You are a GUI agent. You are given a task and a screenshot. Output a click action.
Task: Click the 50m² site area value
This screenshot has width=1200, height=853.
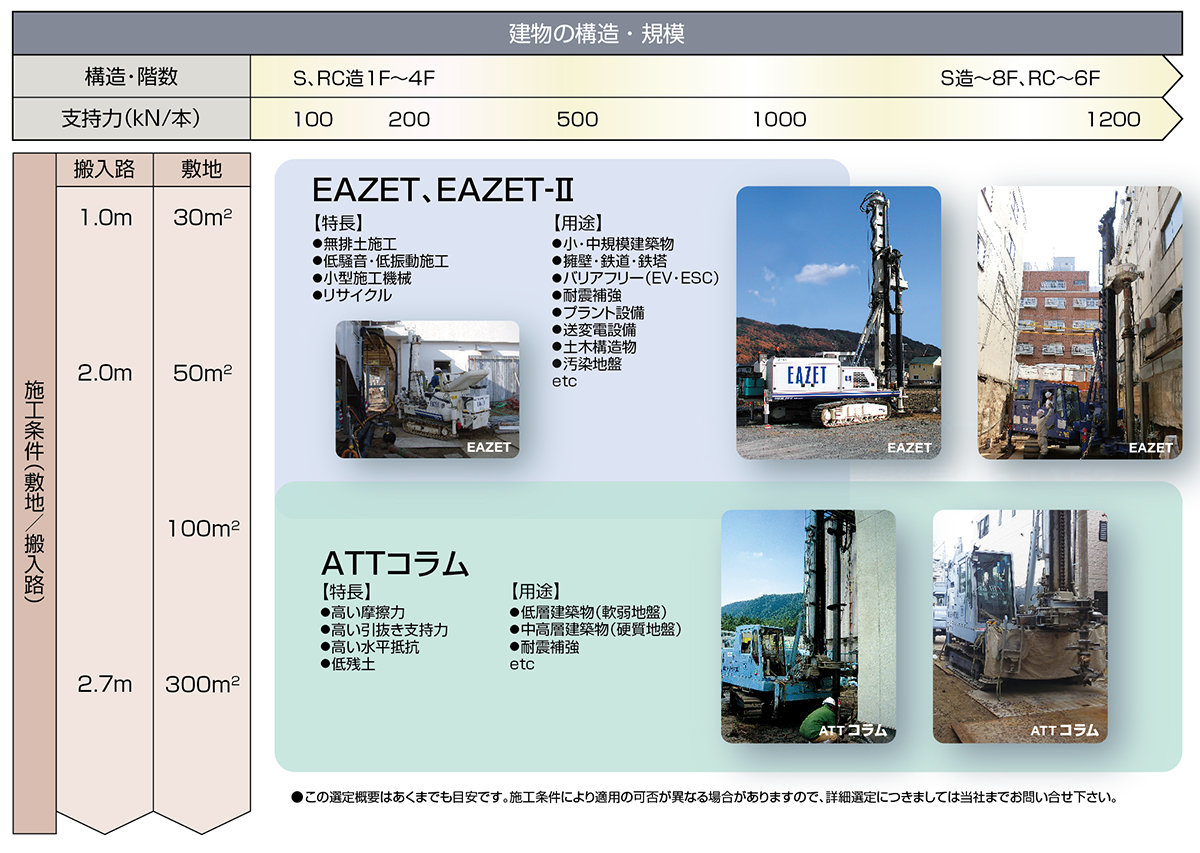tap(203, 373)
